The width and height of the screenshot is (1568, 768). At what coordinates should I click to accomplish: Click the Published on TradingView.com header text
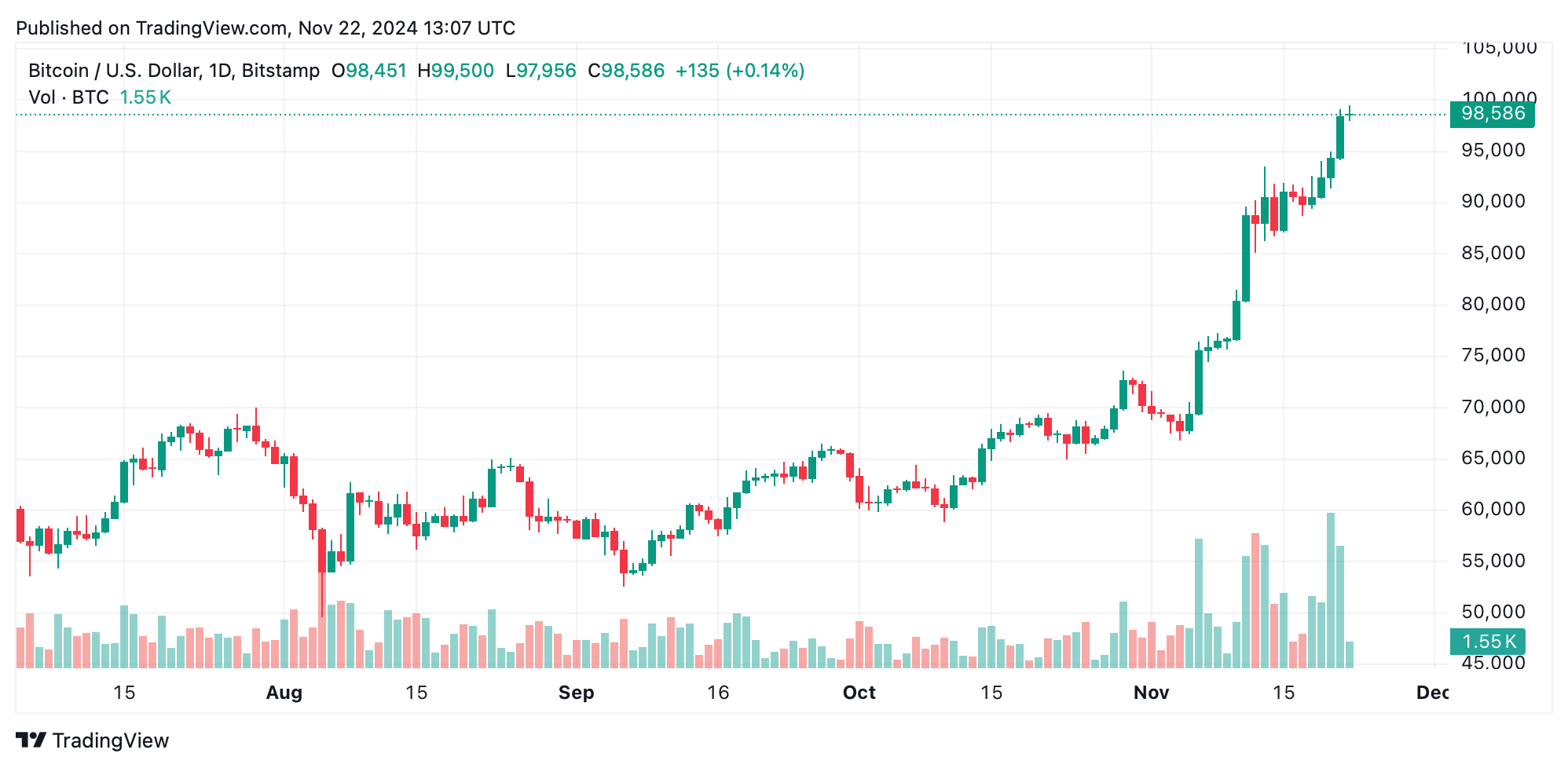(x=266, y=28)
